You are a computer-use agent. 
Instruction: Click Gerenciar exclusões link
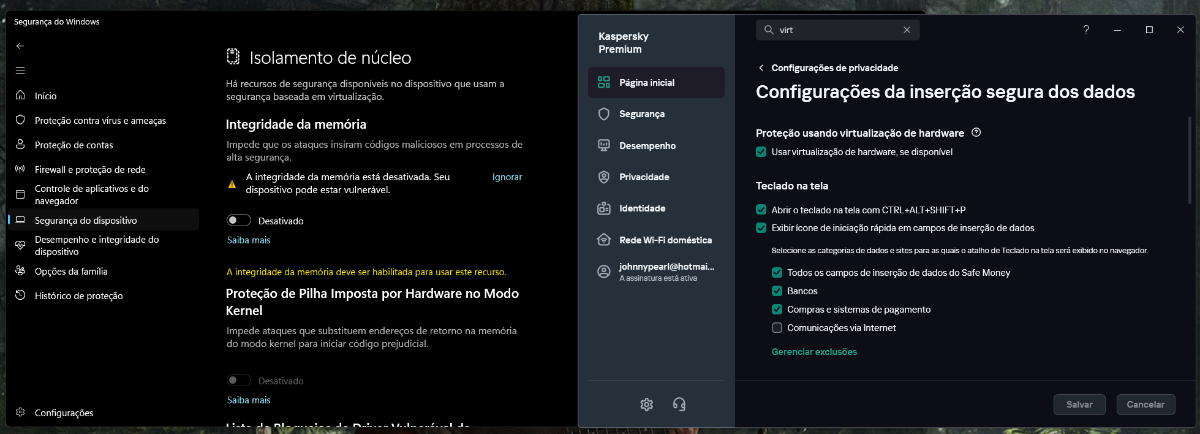(814, 352)
